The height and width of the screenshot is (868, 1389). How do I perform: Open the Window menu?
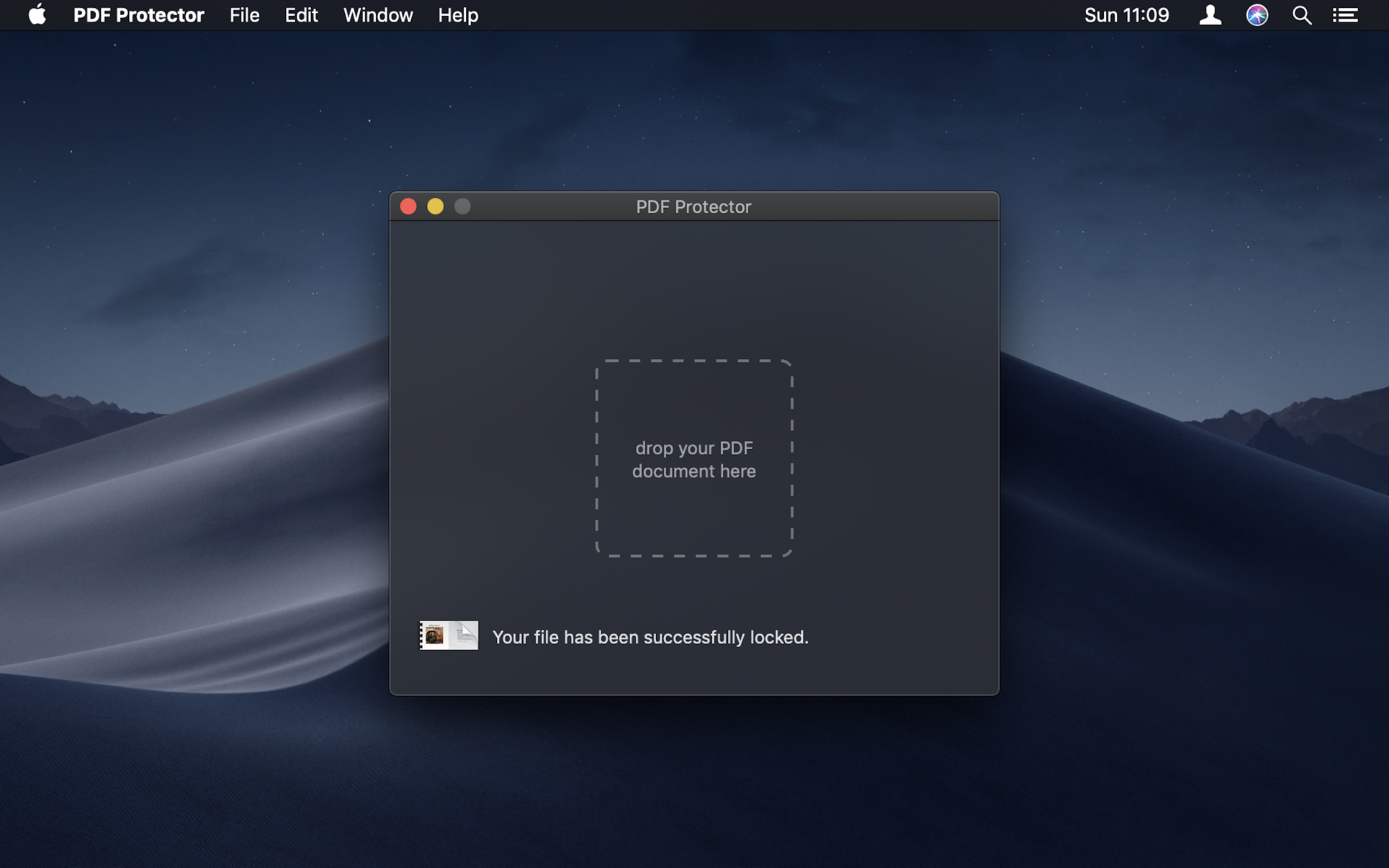(378, 15)
